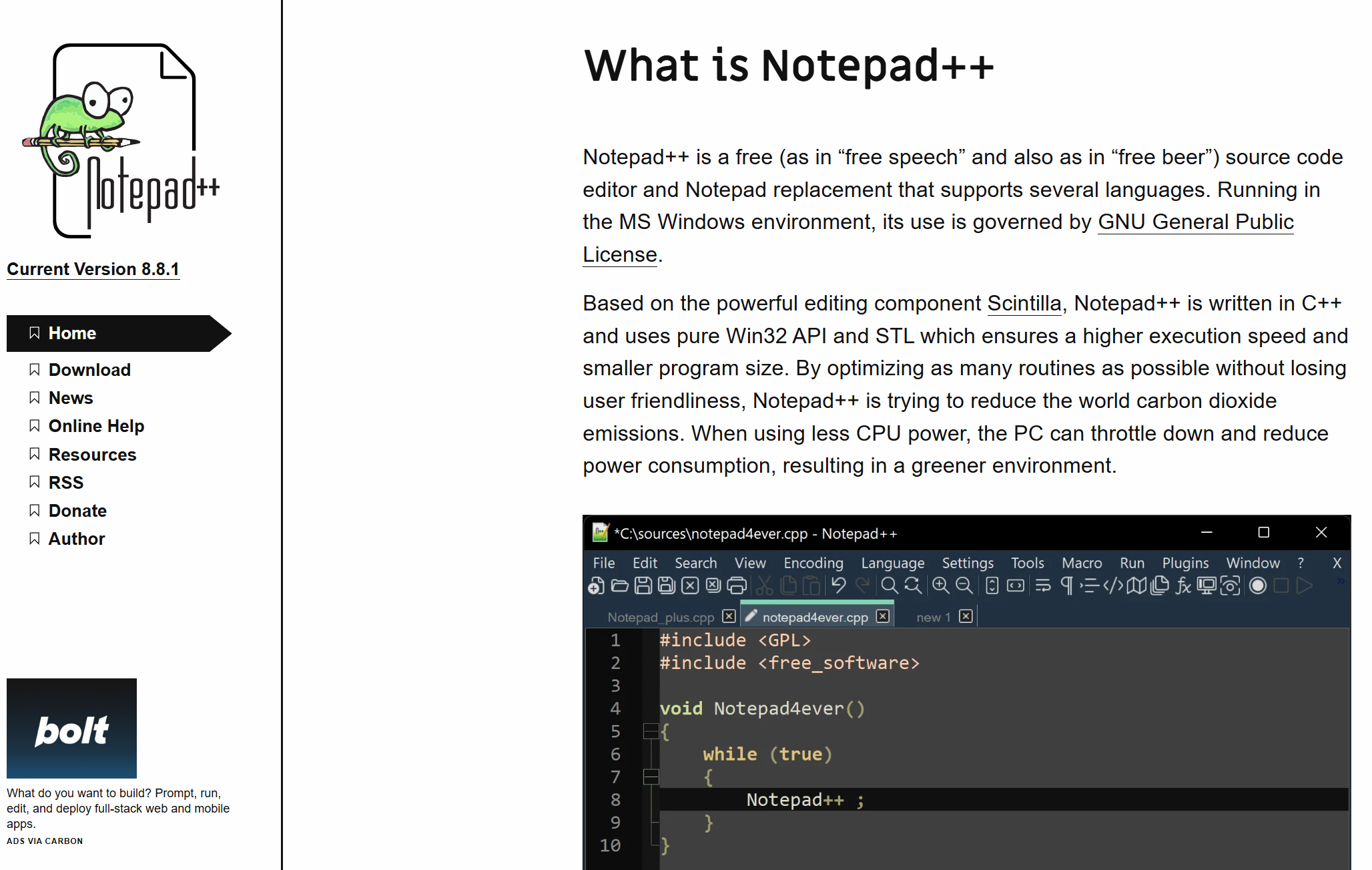The width and height of the screenshot is (1372, 870).
Task: Toggle the Document List icon
Action: (1160, 586)
